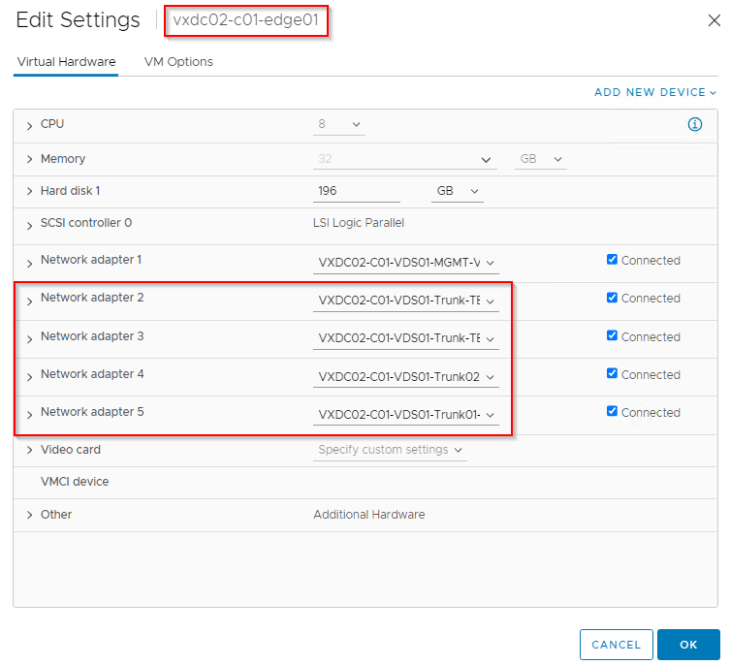Viewport: 730px width, 665px height.
Task: Select the Virtual Hardware tab
Action: tap(66, 61)
